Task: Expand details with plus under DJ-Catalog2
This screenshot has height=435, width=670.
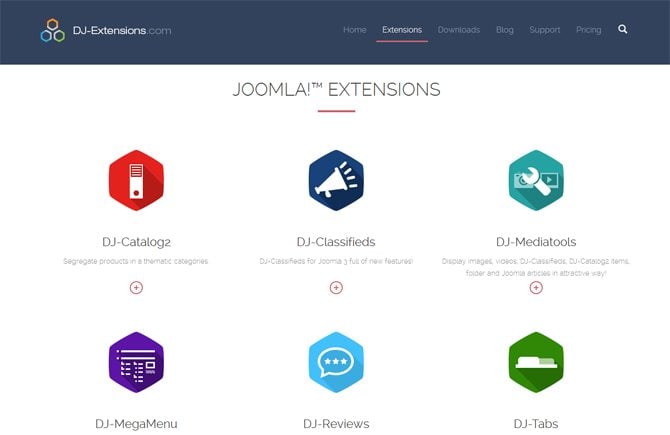Action: point(136,287)
